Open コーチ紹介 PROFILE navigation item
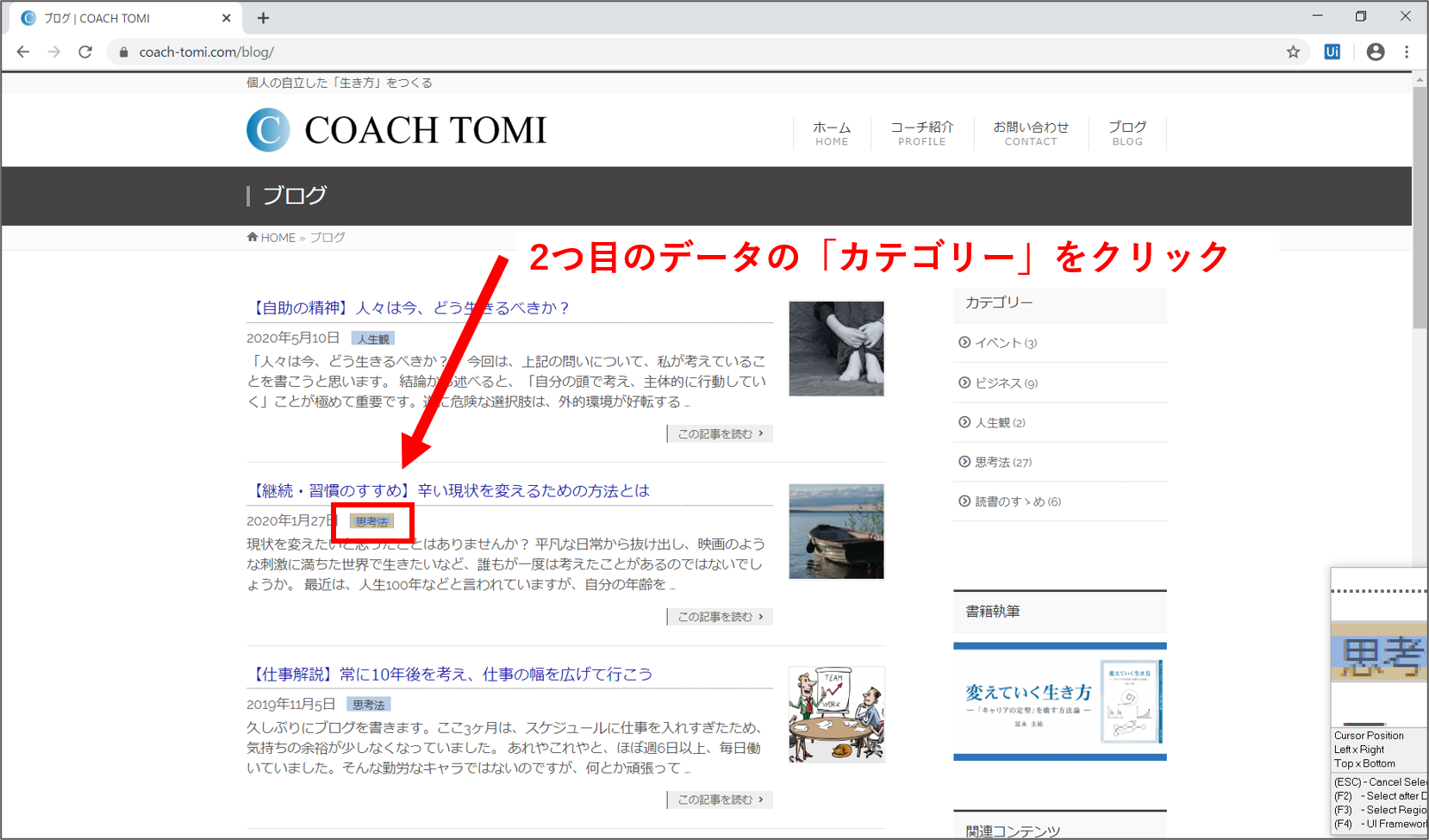Viewport: 1429px width, 840px height. pos(921,133)
